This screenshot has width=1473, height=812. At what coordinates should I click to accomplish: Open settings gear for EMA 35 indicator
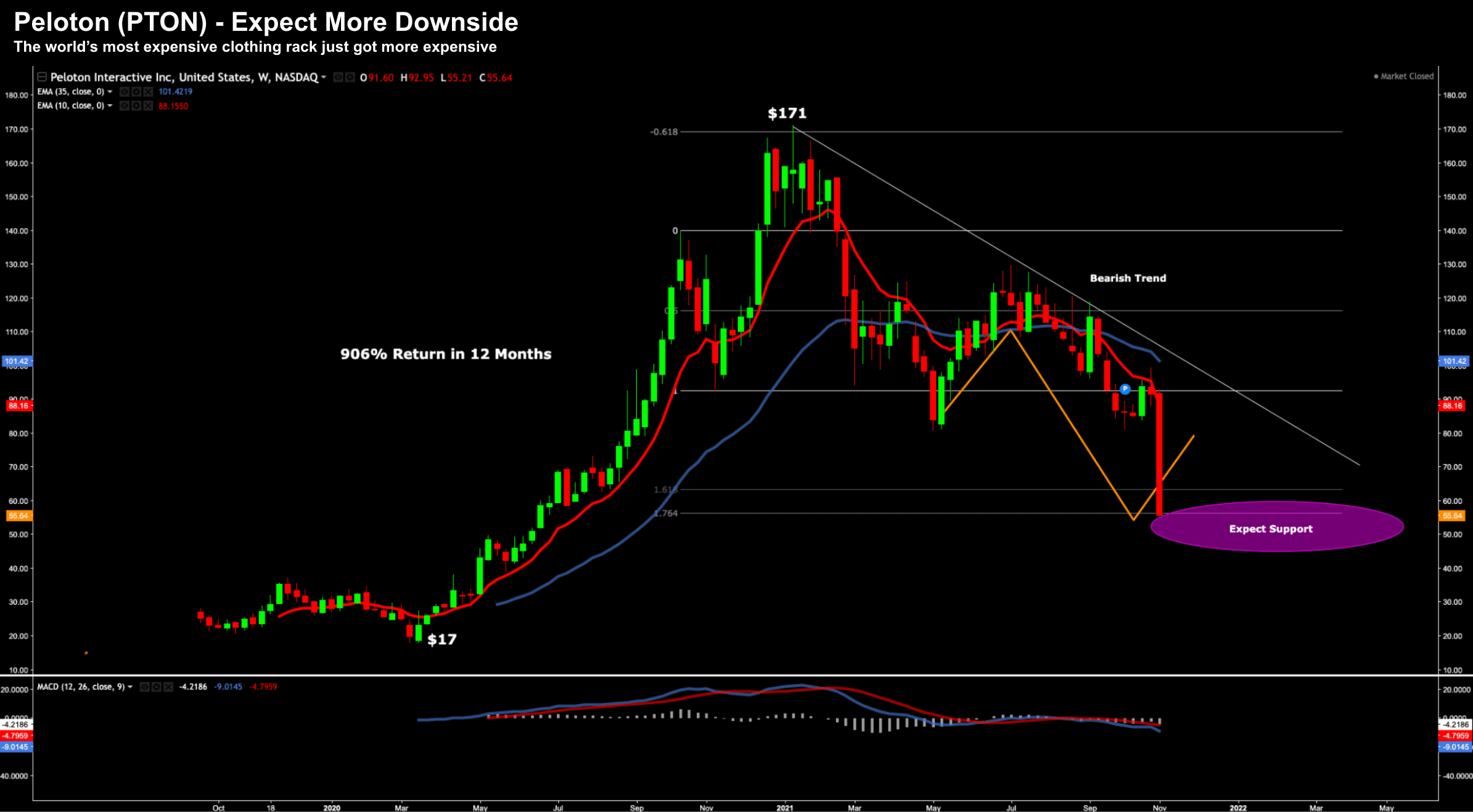coord(136,91)
